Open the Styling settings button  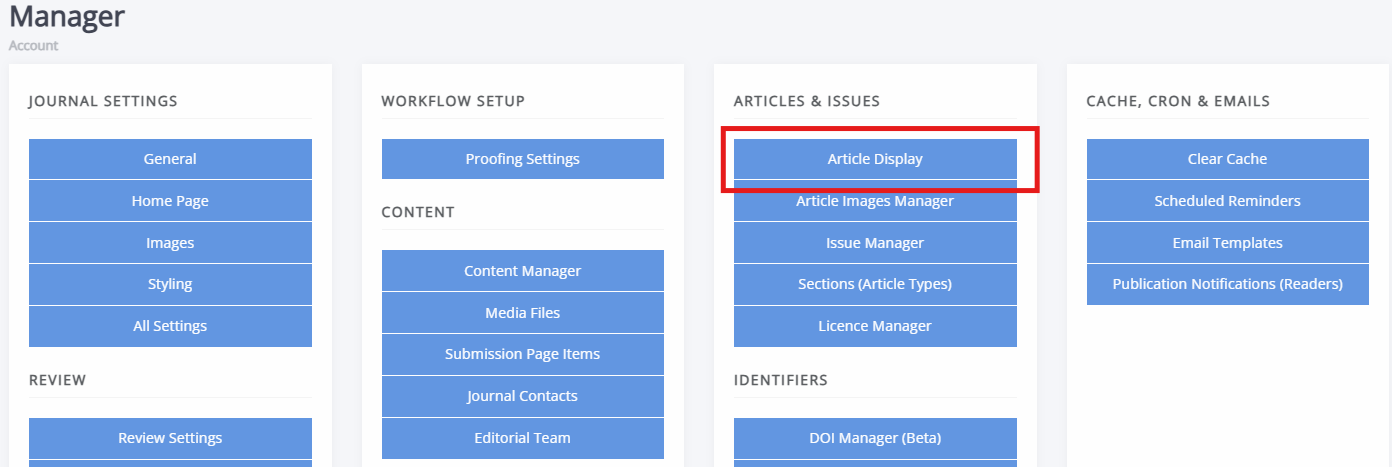click(170, 284)
